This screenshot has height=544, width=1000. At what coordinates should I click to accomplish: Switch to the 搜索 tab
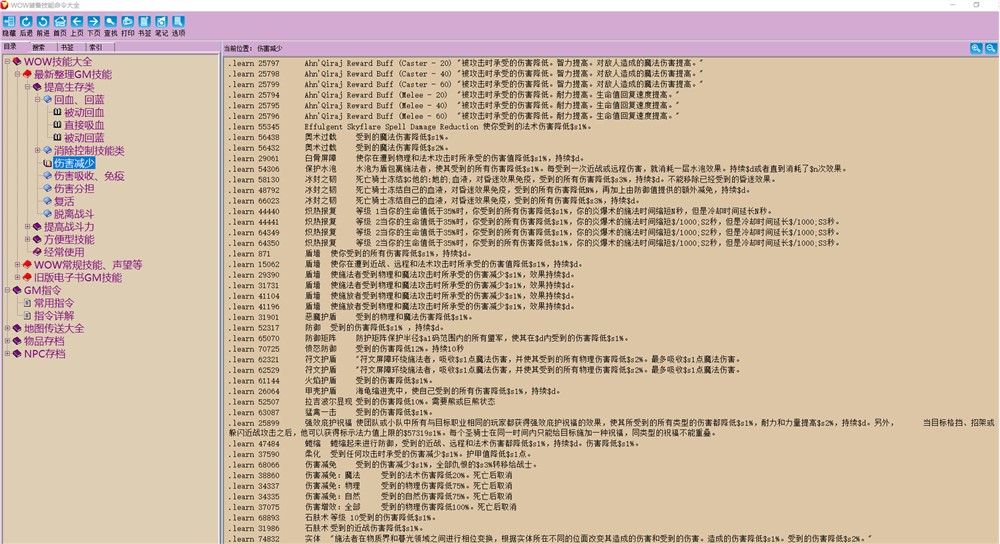click(39, 46)
